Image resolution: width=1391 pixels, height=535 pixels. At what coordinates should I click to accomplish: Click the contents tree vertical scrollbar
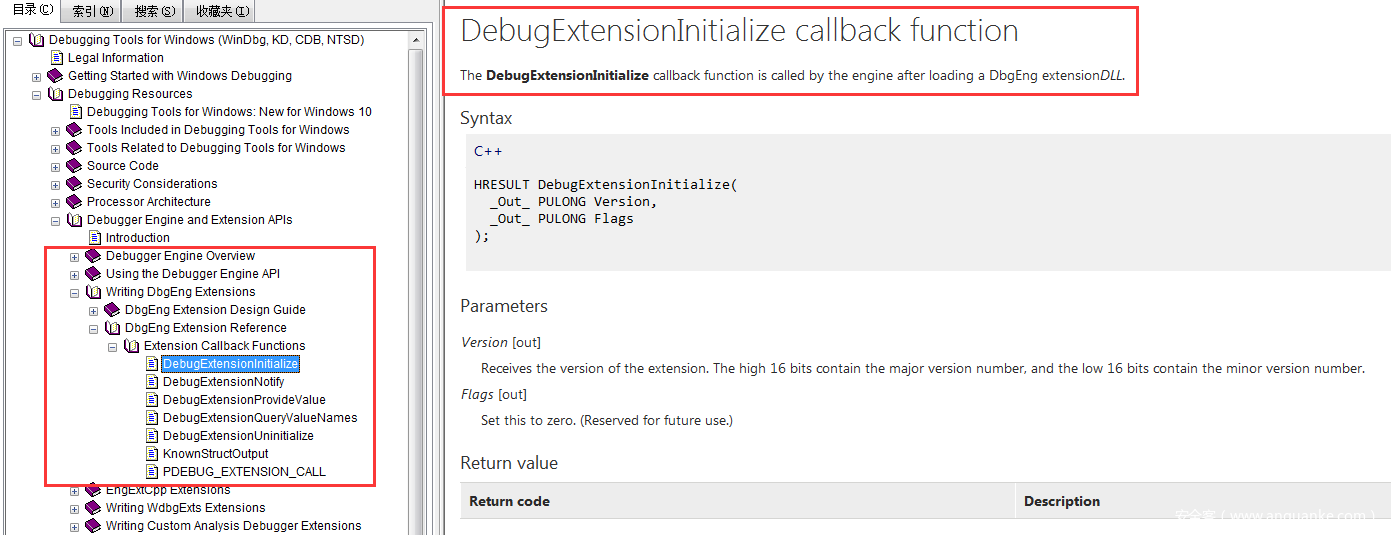click(418, 280)
